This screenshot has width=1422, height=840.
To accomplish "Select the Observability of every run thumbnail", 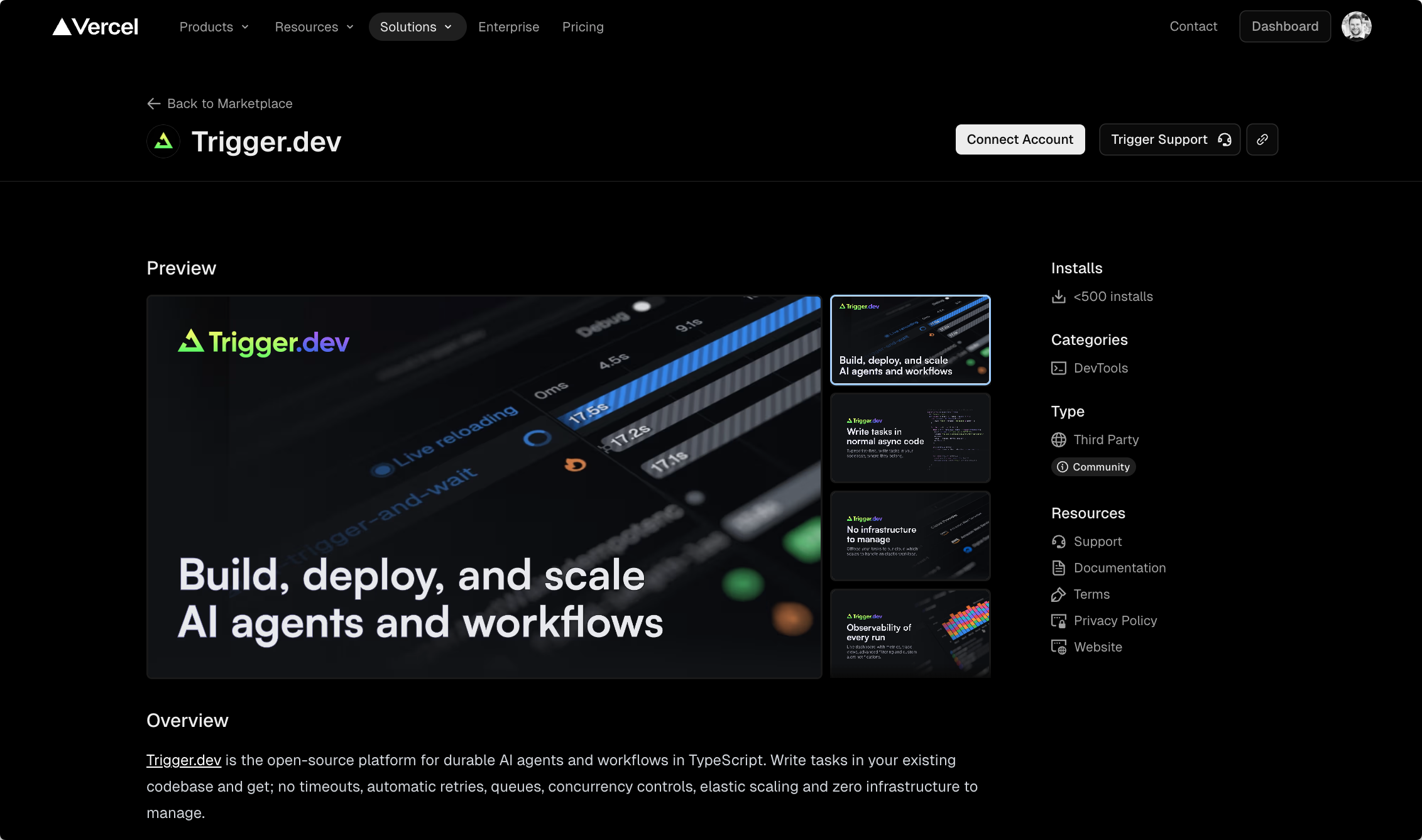I will click(910, 633).
